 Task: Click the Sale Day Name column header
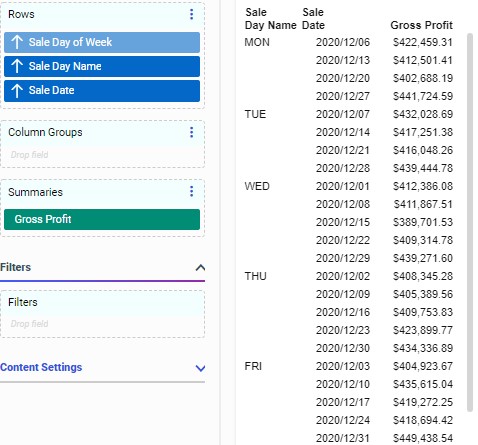271,19
